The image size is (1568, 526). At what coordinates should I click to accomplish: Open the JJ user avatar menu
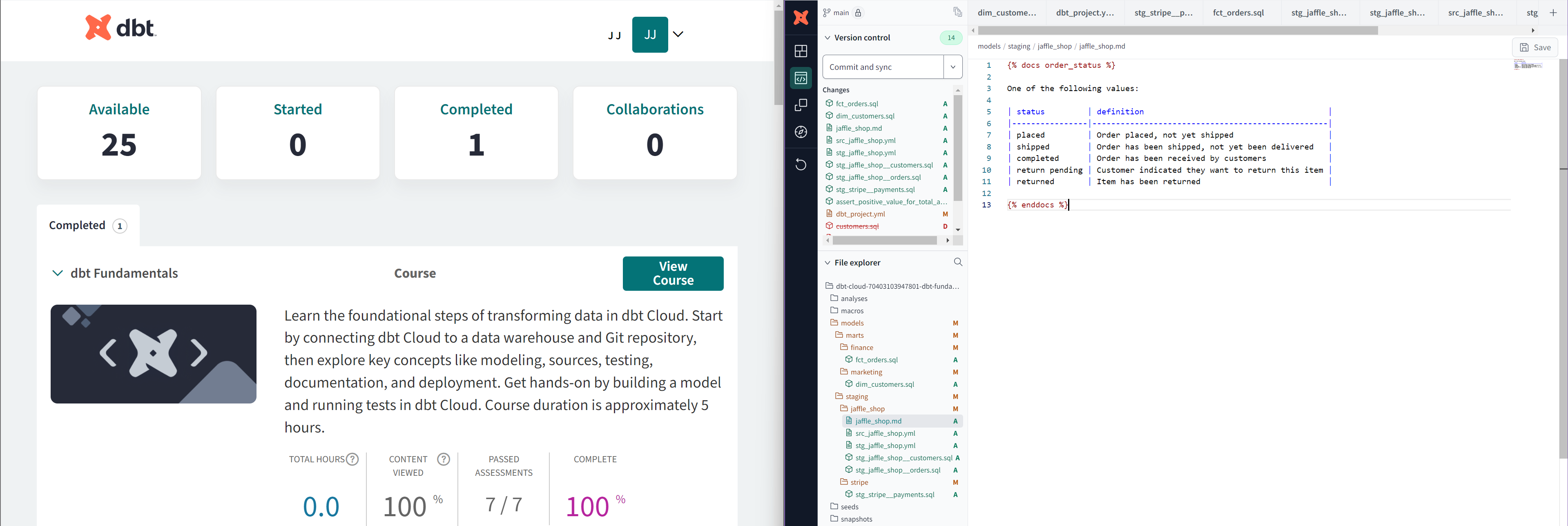tap(649, 35)
